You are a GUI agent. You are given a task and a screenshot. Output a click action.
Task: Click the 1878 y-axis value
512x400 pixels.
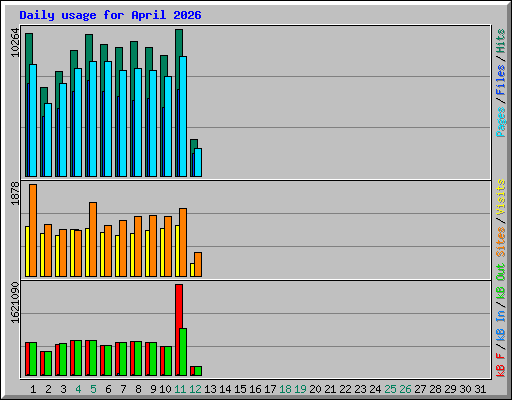(x=15, y=193)
